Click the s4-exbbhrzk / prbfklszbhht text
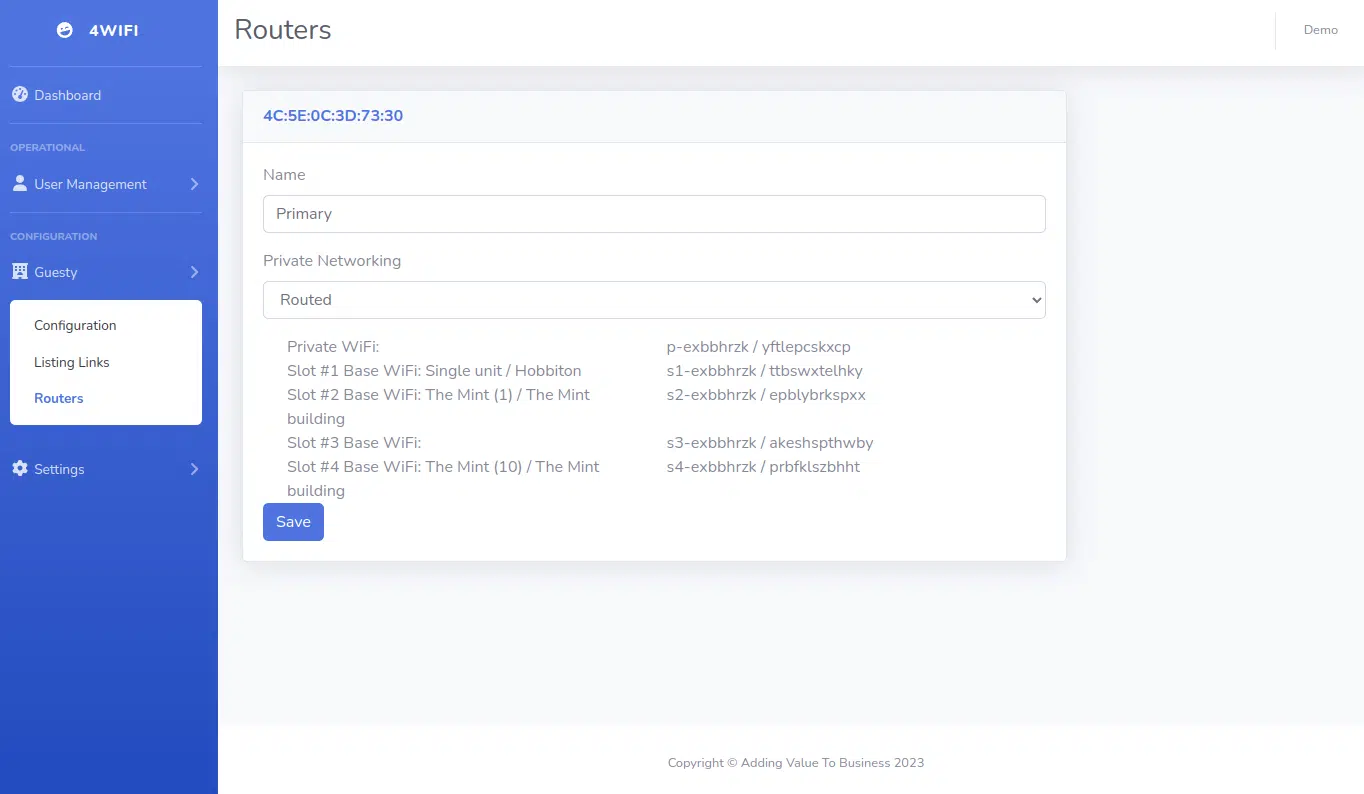The image size is (1364, 794). pyautogui.click(x=763, y=467)
